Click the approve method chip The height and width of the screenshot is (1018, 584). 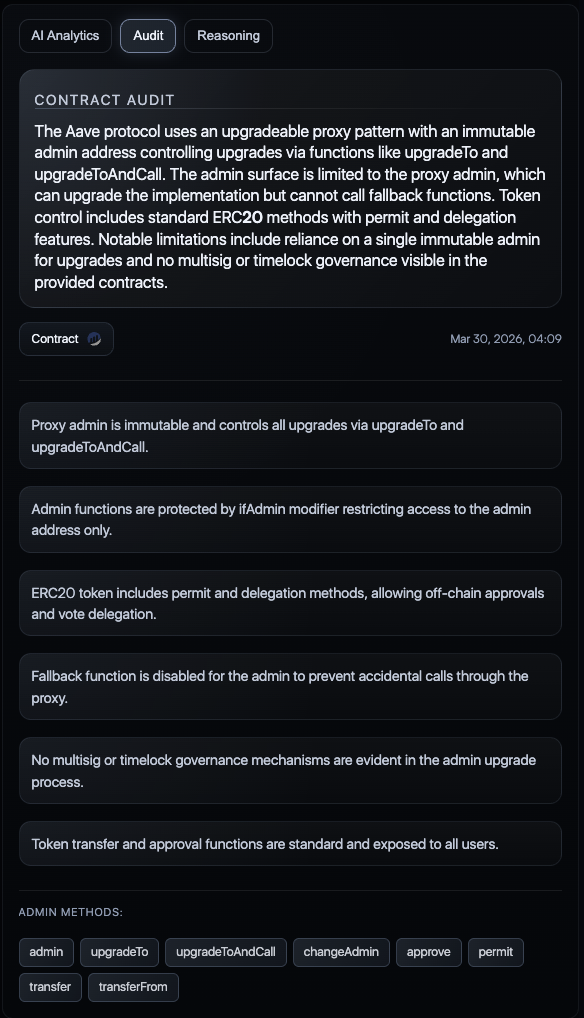tap(429, 952)
